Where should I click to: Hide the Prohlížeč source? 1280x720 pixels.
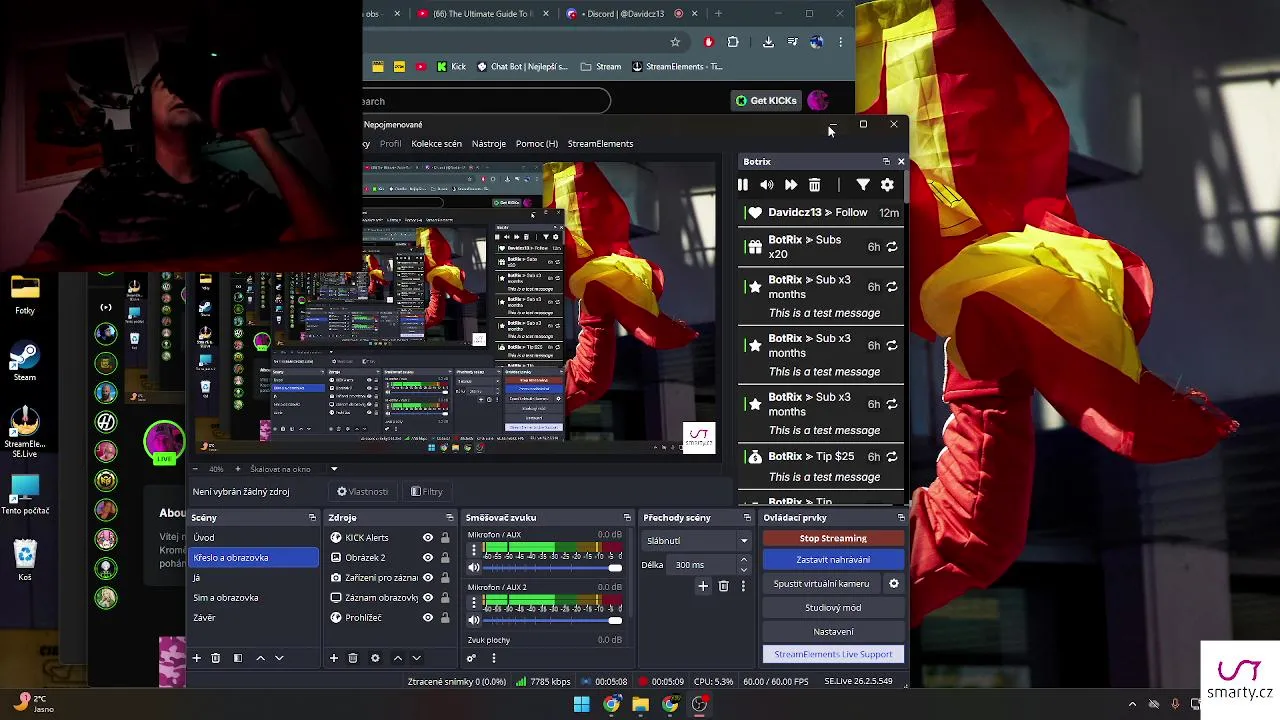[428, 618]
